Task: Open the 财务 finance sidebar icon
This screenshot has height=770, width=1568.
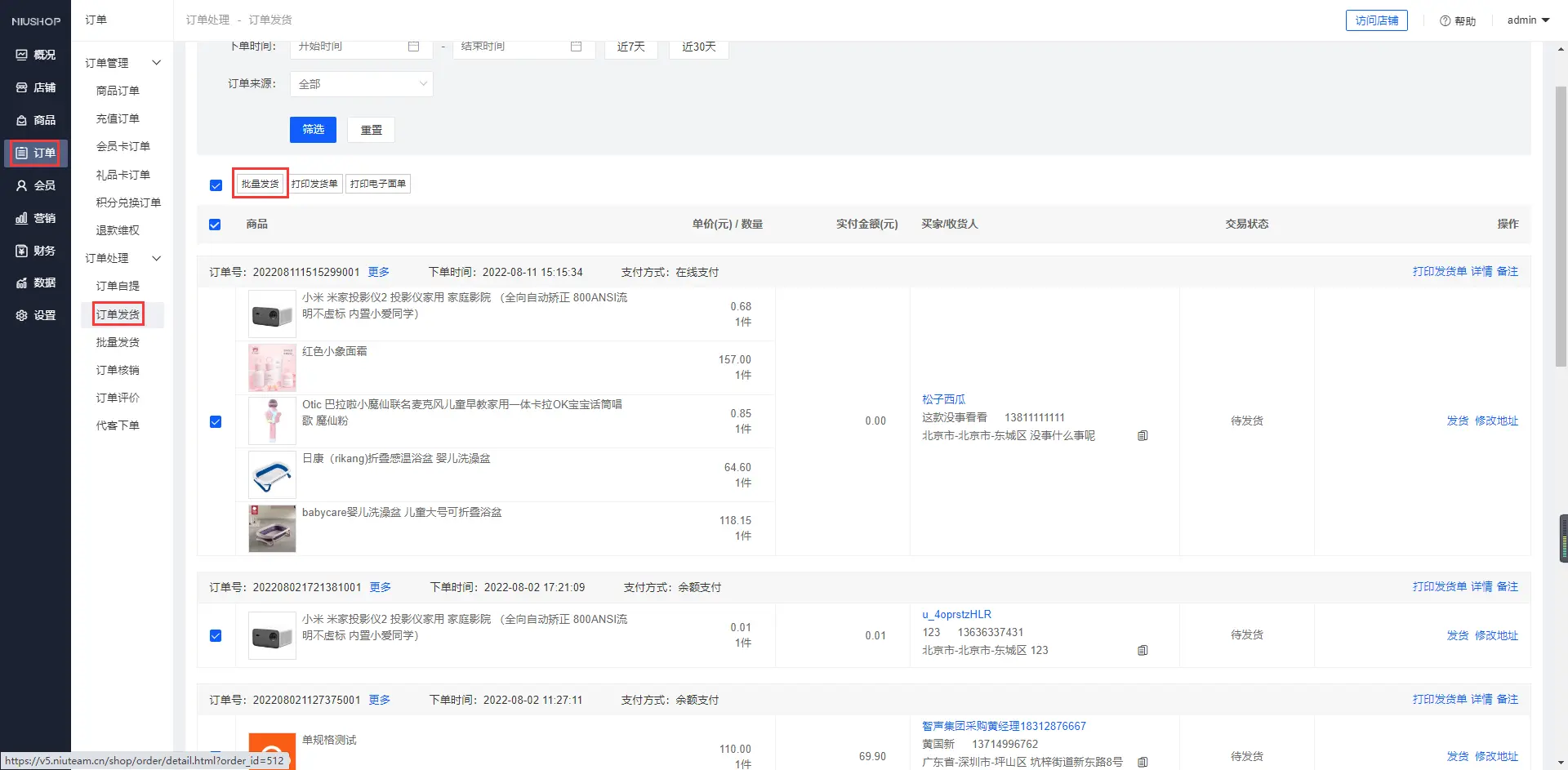Action: 22,251
